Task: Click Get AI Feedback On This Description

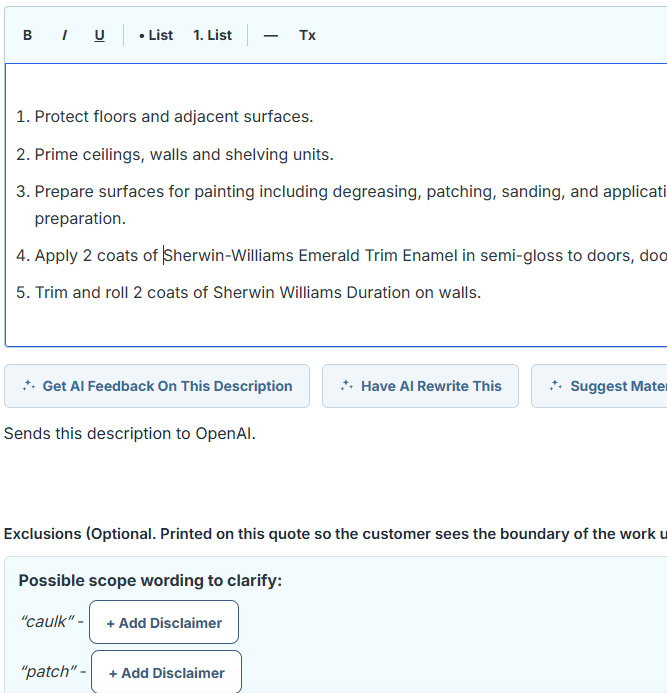Action: pos(157,386)
